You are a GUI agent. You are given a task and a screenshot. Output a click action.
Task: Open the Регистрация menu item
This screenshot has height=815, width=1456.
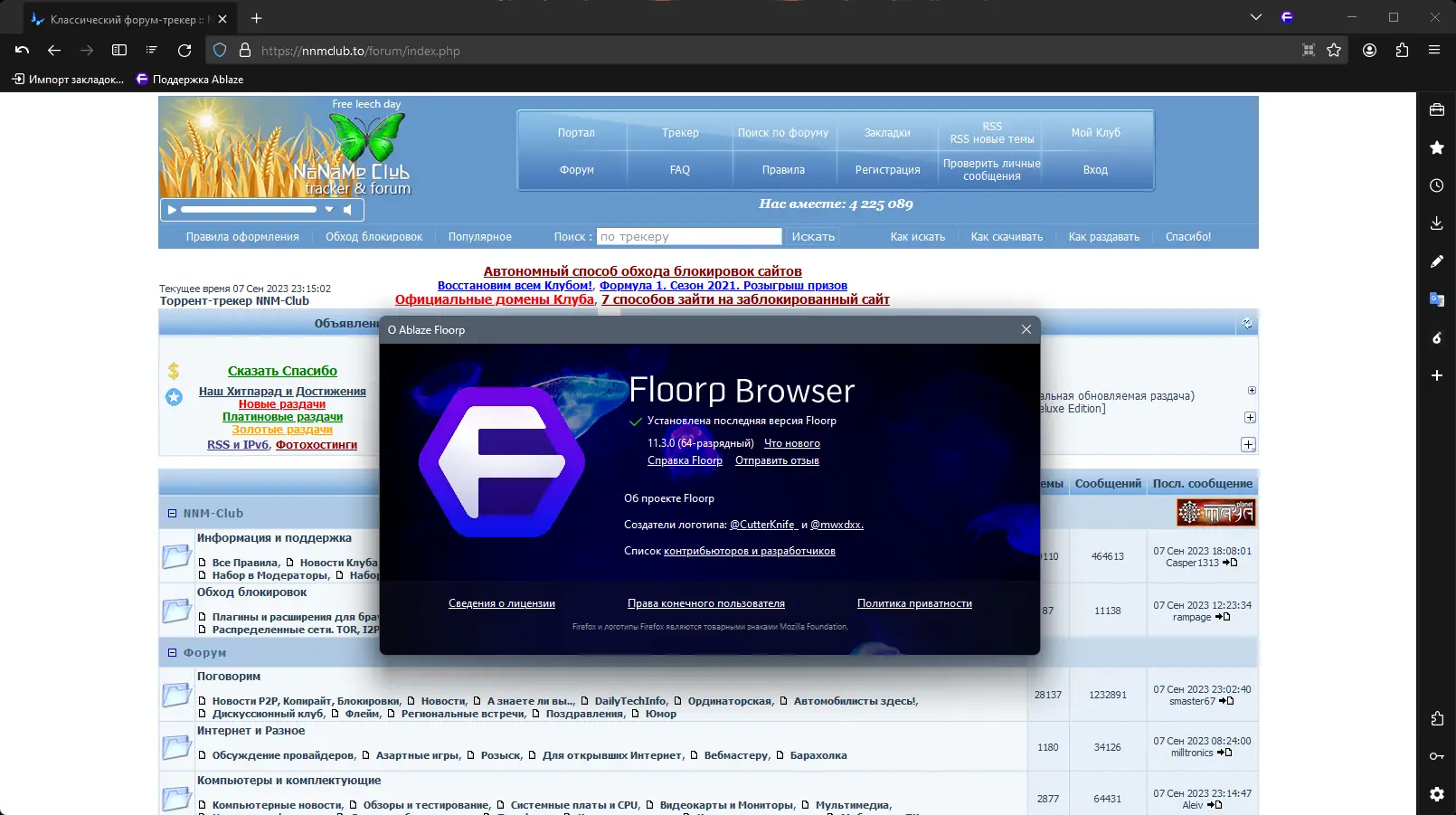tap(887, 170)
